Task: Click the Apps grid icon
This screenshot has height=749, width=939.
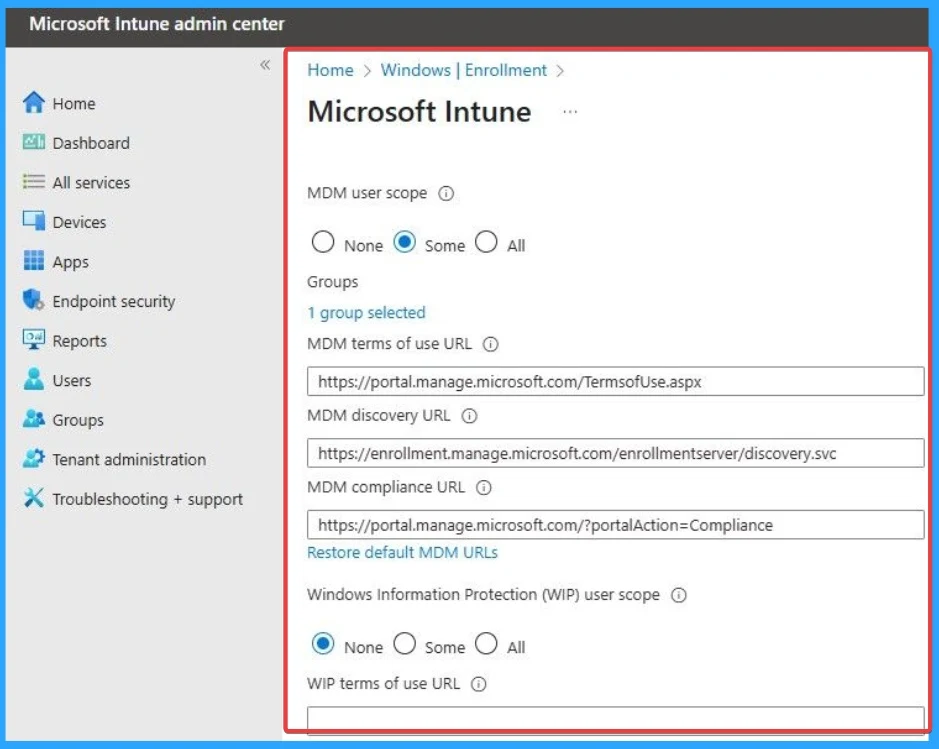Action: 34,260
